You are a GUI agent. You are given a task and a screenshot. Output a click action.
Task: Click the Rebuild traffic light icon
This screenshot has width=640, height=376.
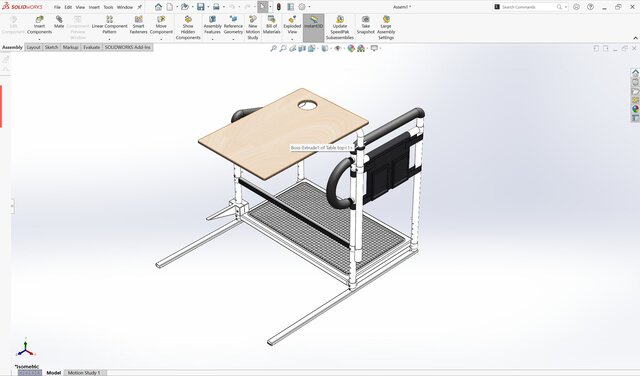point(278,7)
